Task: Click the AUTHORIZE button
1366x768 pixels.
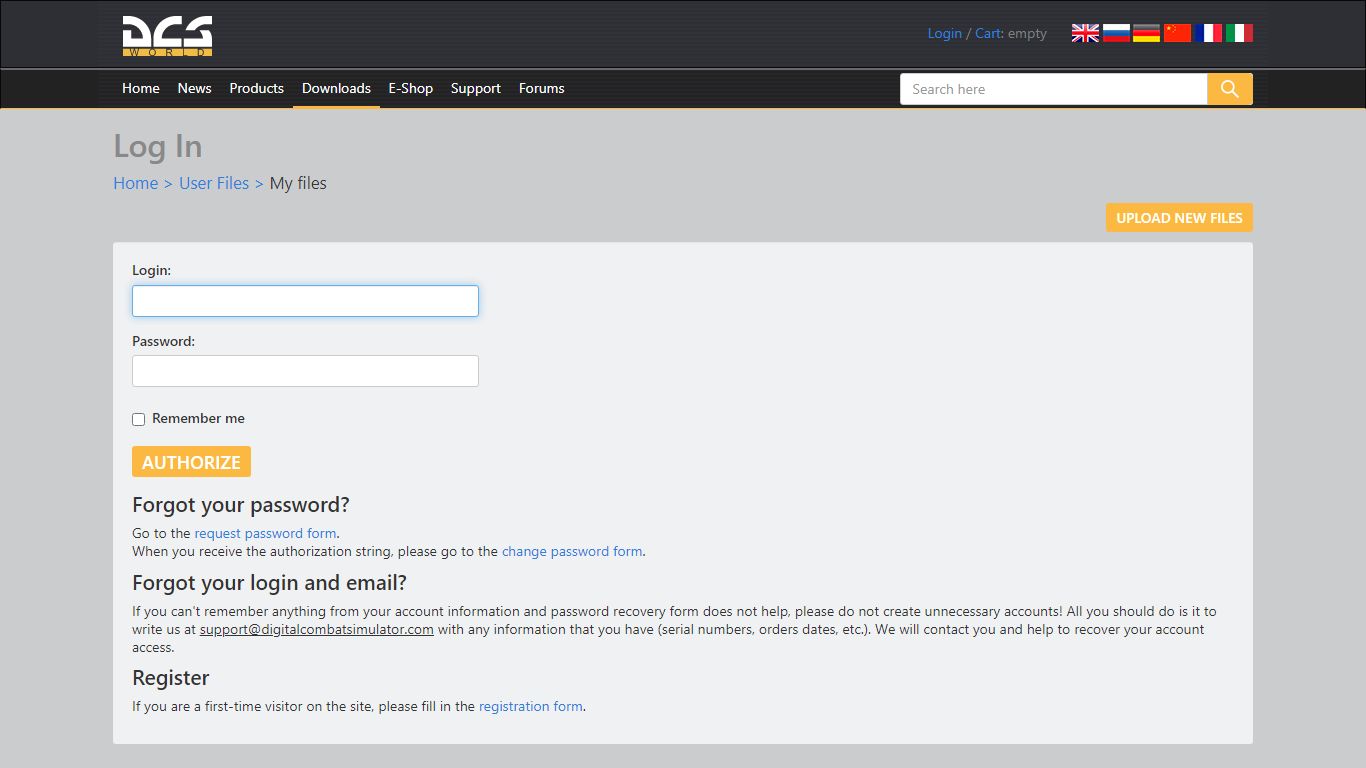Action: (191, 462)
